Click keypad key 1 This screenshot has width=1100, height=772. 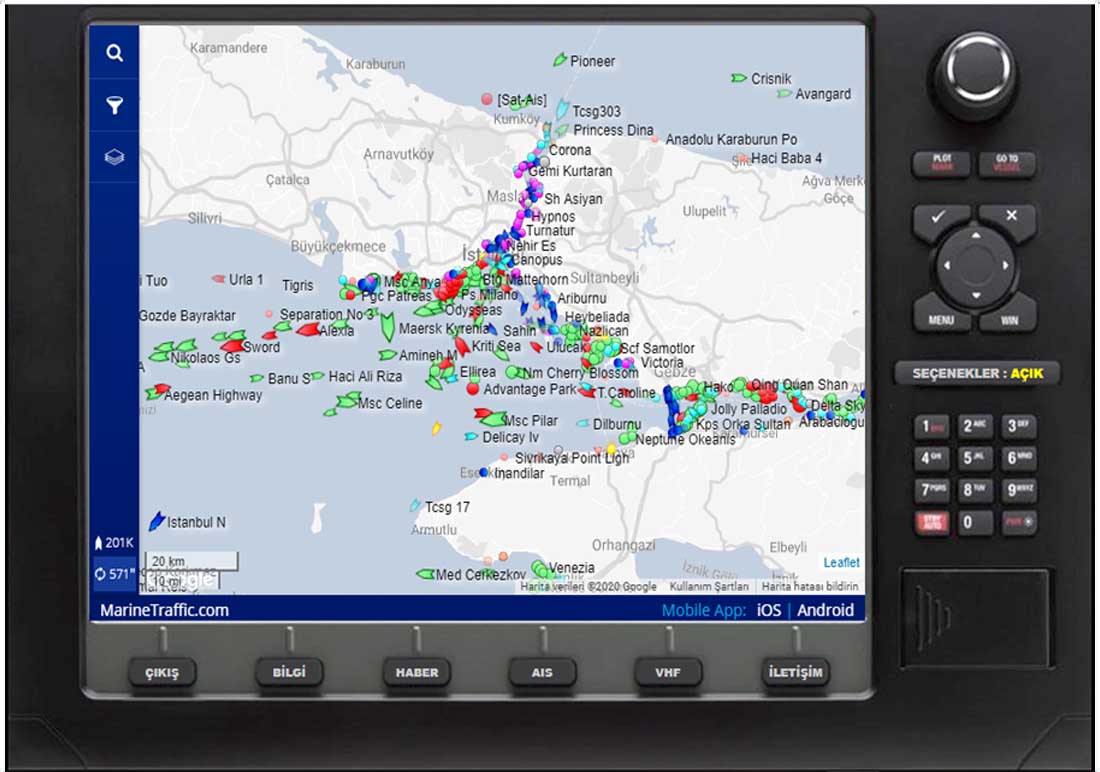pyautogui.click(x=932, y=426)
